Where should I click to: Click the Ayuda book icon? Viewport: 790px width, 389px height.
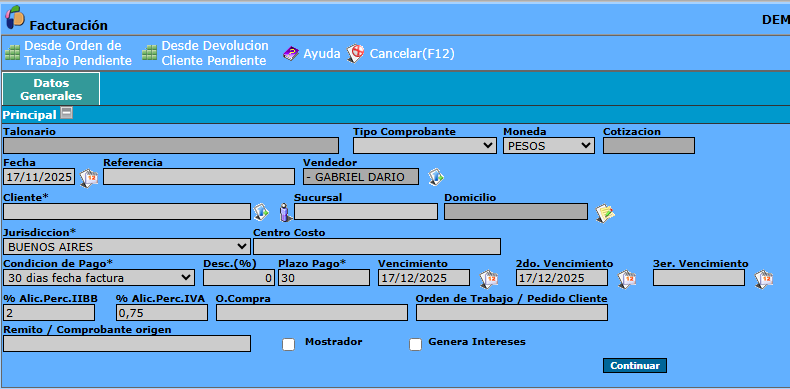(291, 53)
